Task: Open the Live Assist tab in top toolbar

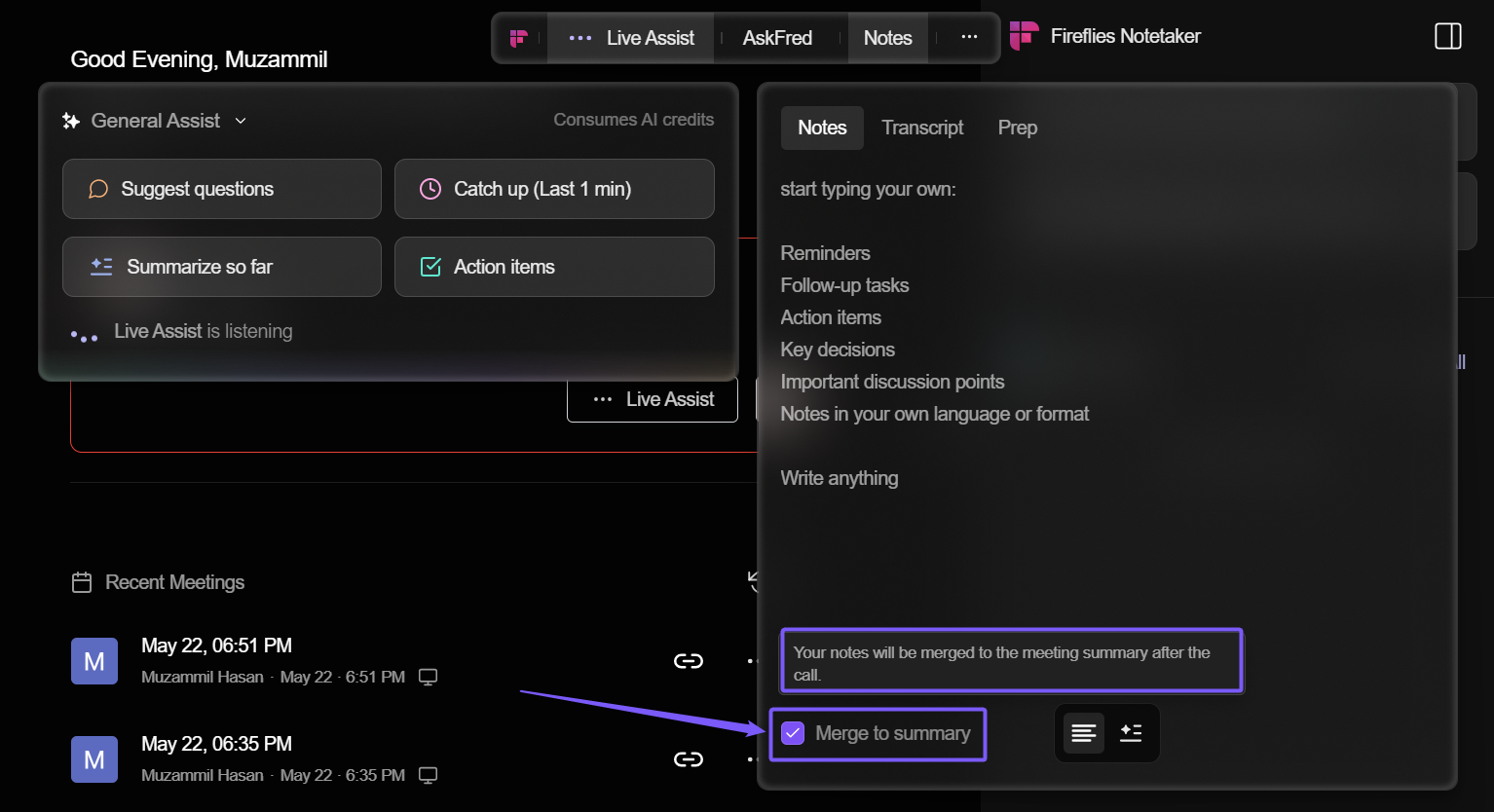Action: pos(631,38)
